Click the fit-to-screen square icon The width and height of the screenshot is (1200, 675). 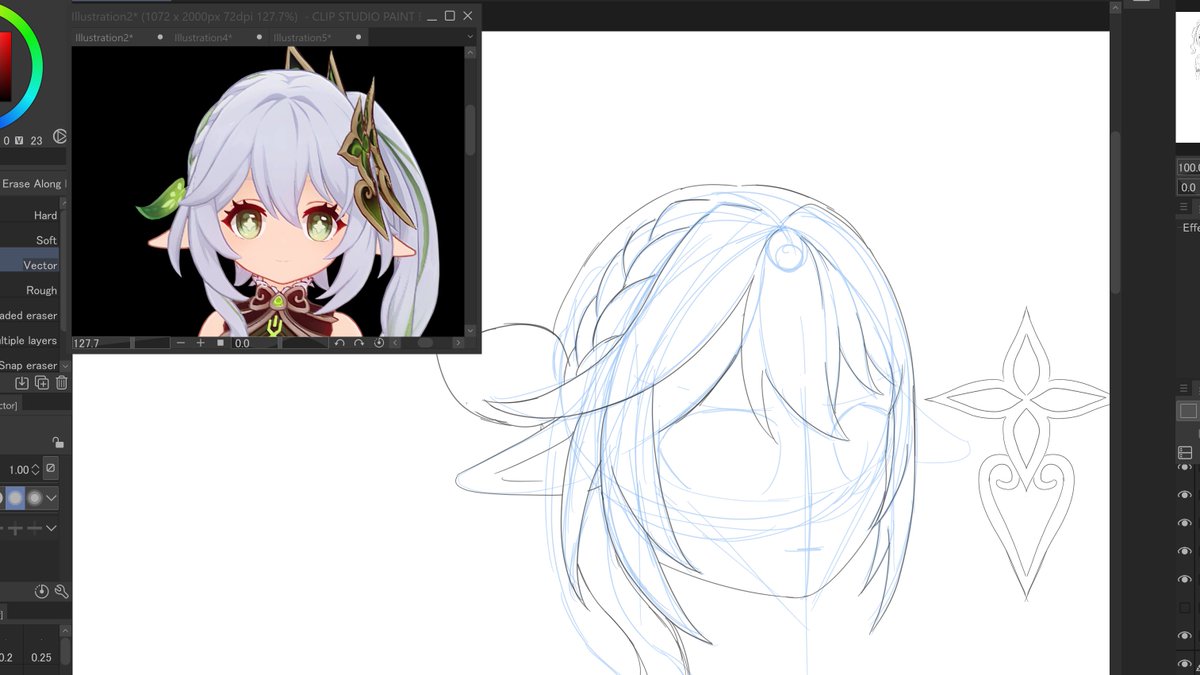click(x=220, y=343)
